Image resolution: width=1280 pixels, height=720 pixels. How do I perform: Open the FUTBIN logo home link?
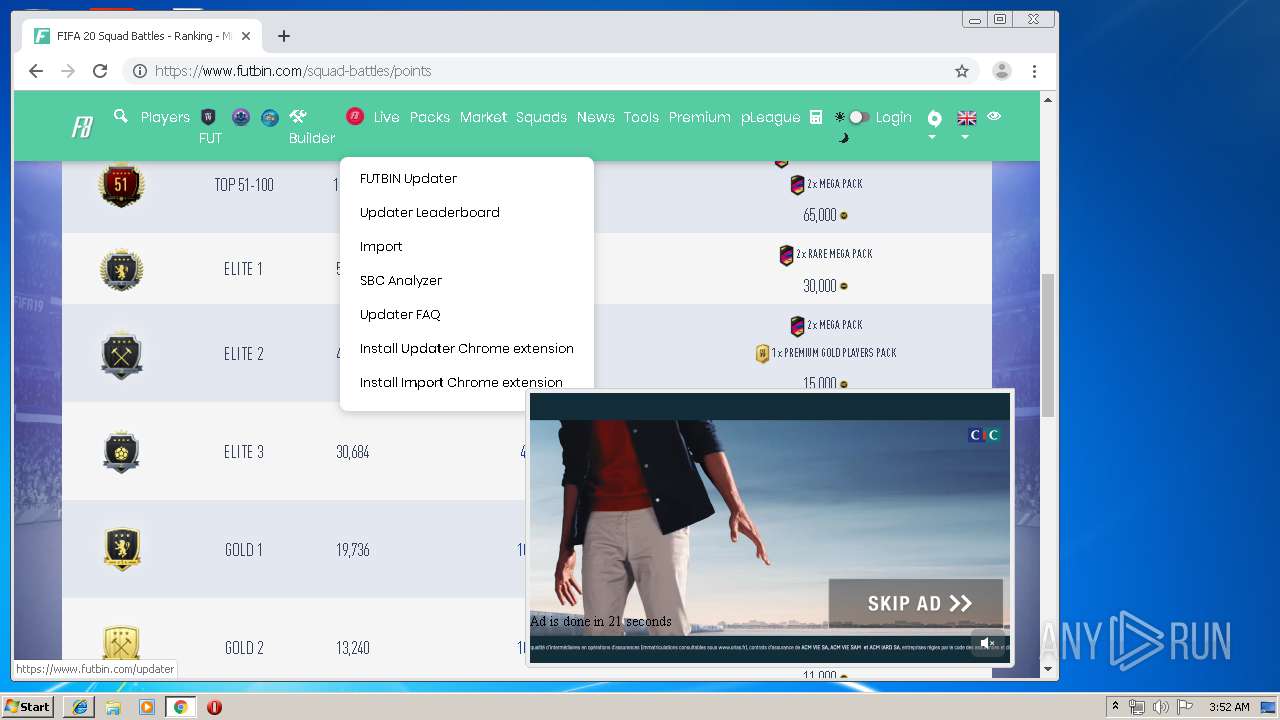(82, 127)
